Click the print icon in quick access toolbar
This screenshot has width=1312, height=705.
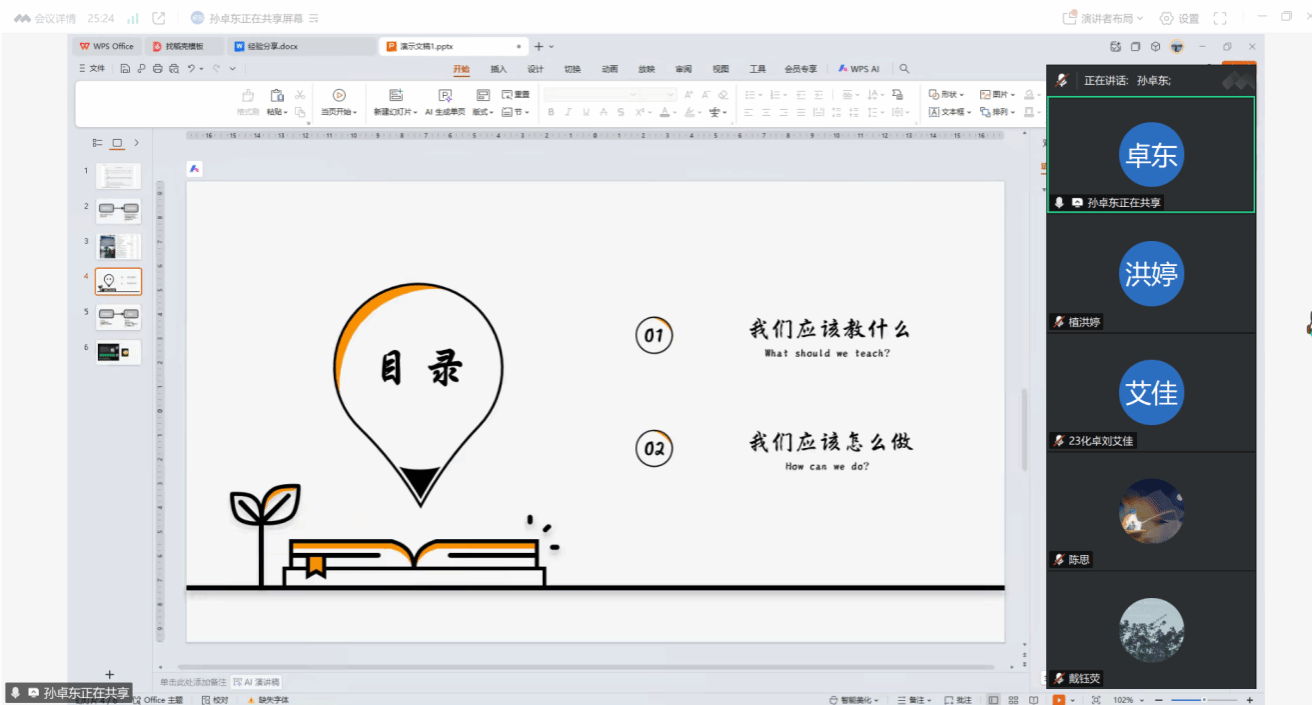pos(157,69)
